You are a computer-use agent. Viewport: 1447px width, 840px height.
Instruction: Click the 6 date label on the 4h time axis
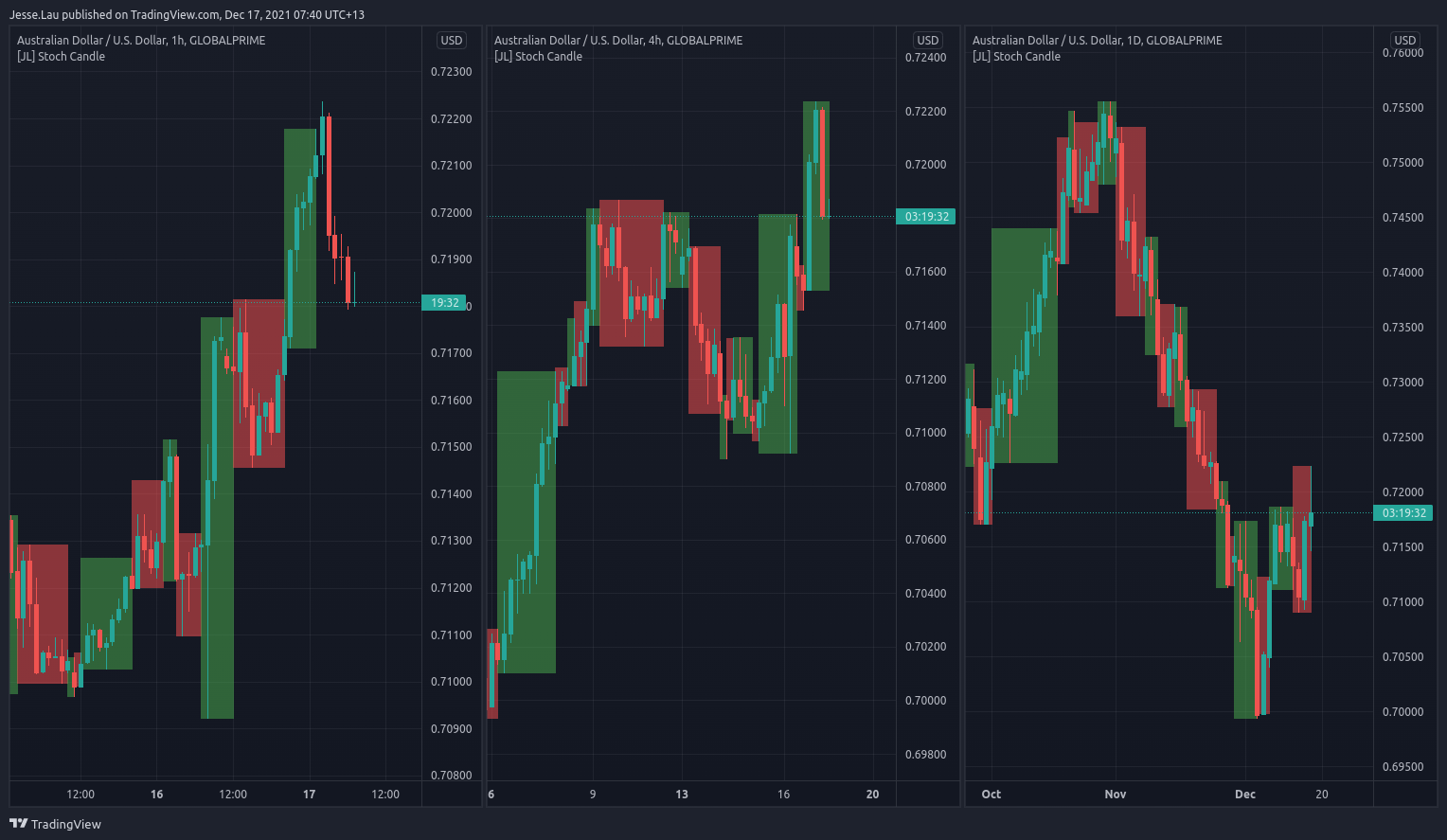coord(491,795)
